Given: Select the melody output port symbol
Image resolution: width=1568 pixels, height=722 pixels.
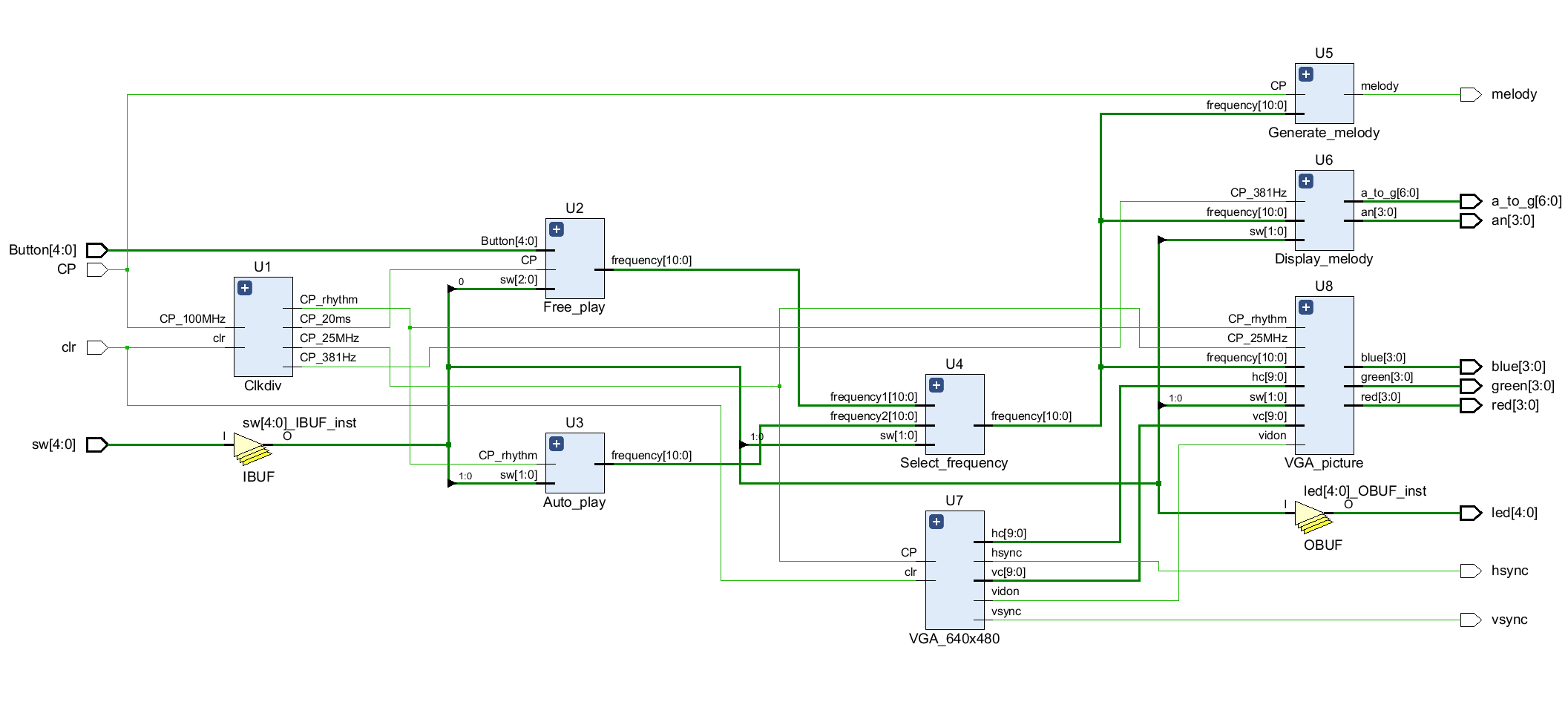Looking at the screenshot, I should 1471,94.
